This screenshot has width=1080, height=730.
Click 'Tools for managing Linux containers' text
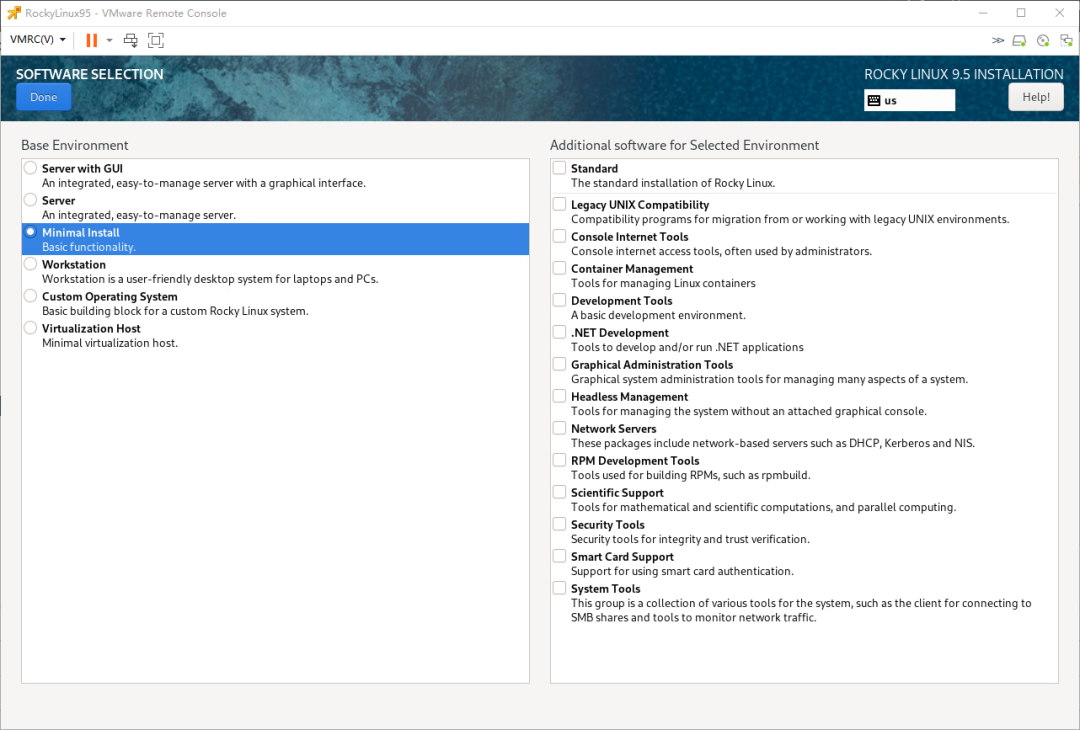[663, 283]
